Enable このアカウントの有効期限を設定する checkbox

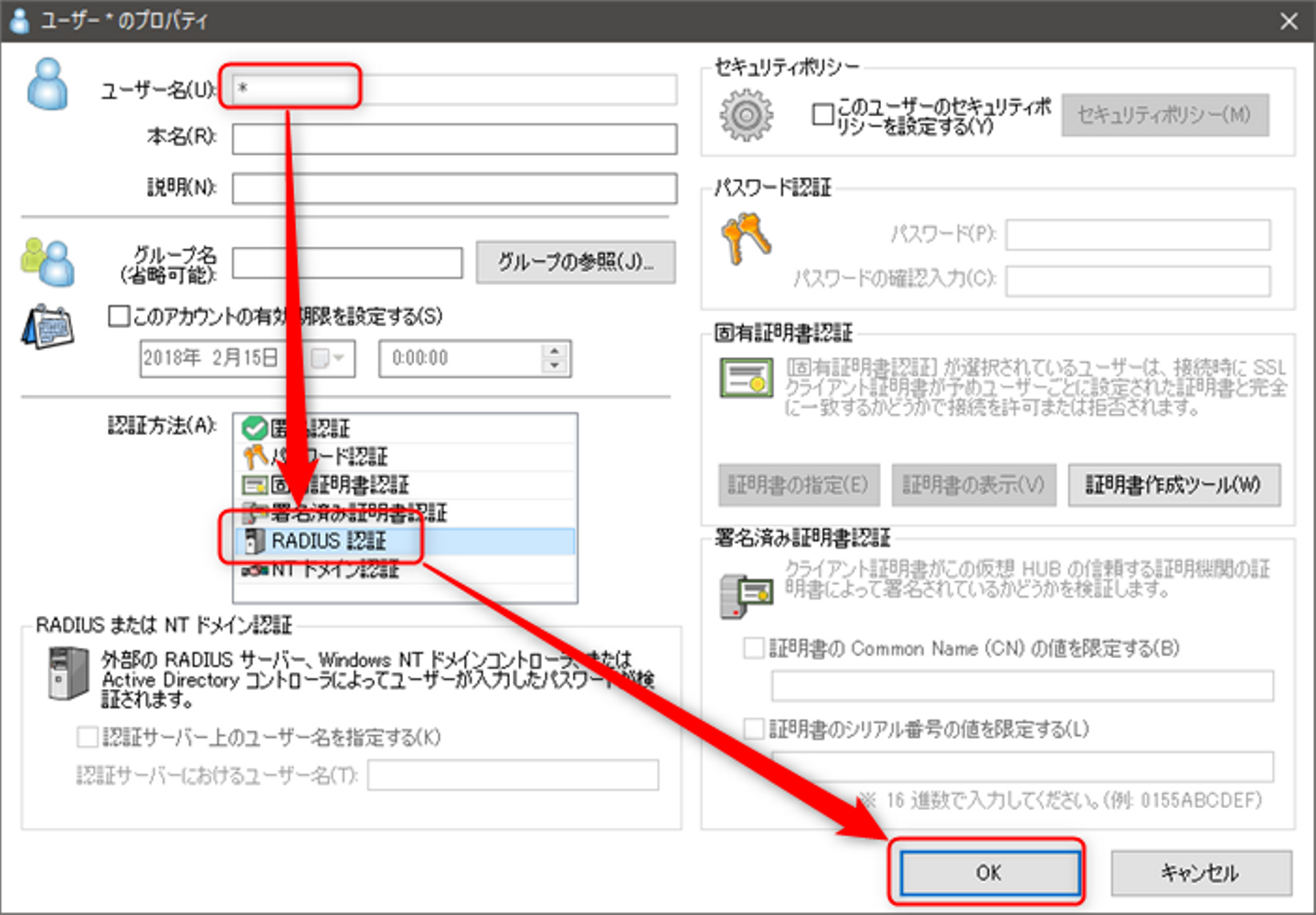119,316
